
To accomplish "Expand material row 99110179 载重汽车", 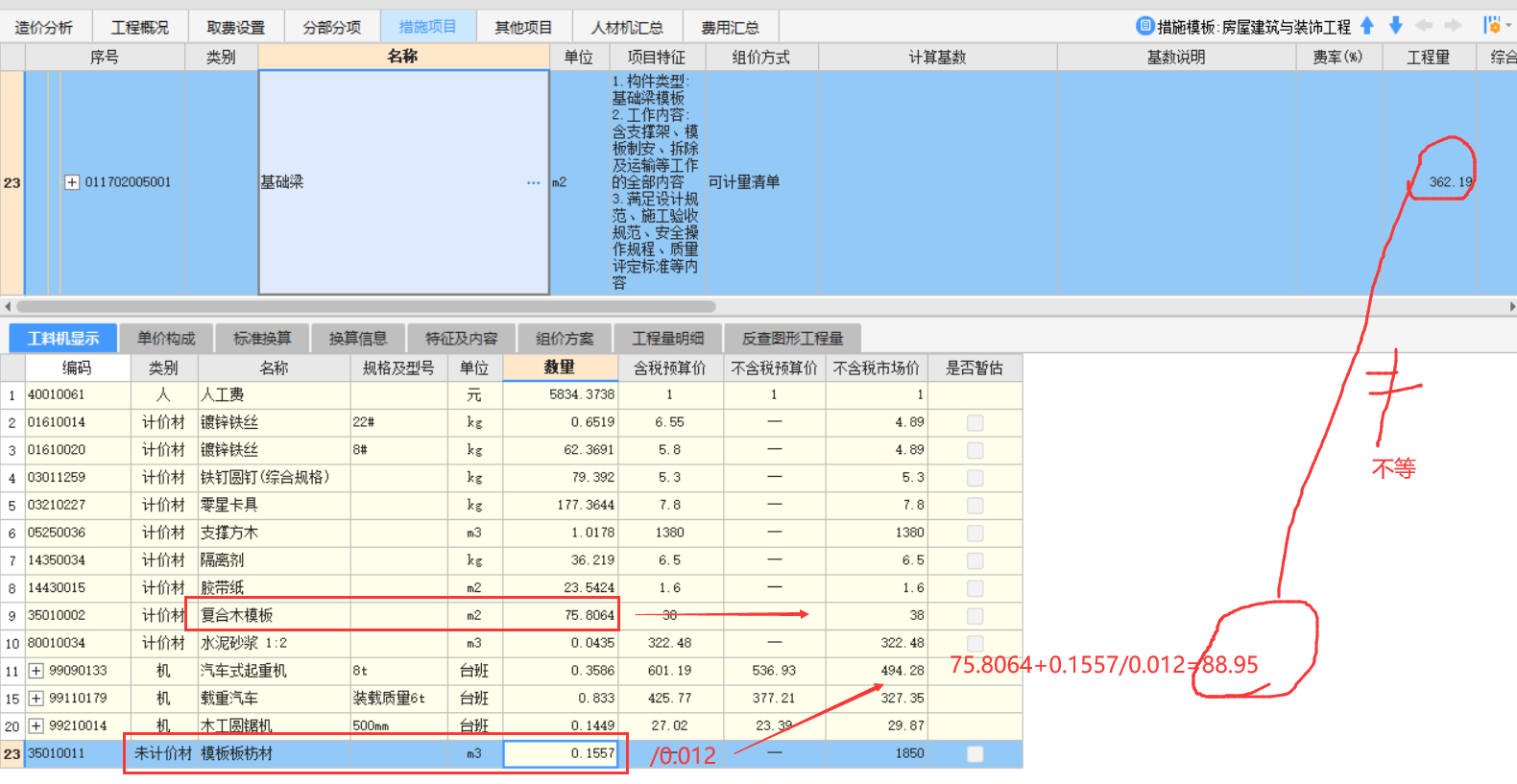I will [36, 699].
